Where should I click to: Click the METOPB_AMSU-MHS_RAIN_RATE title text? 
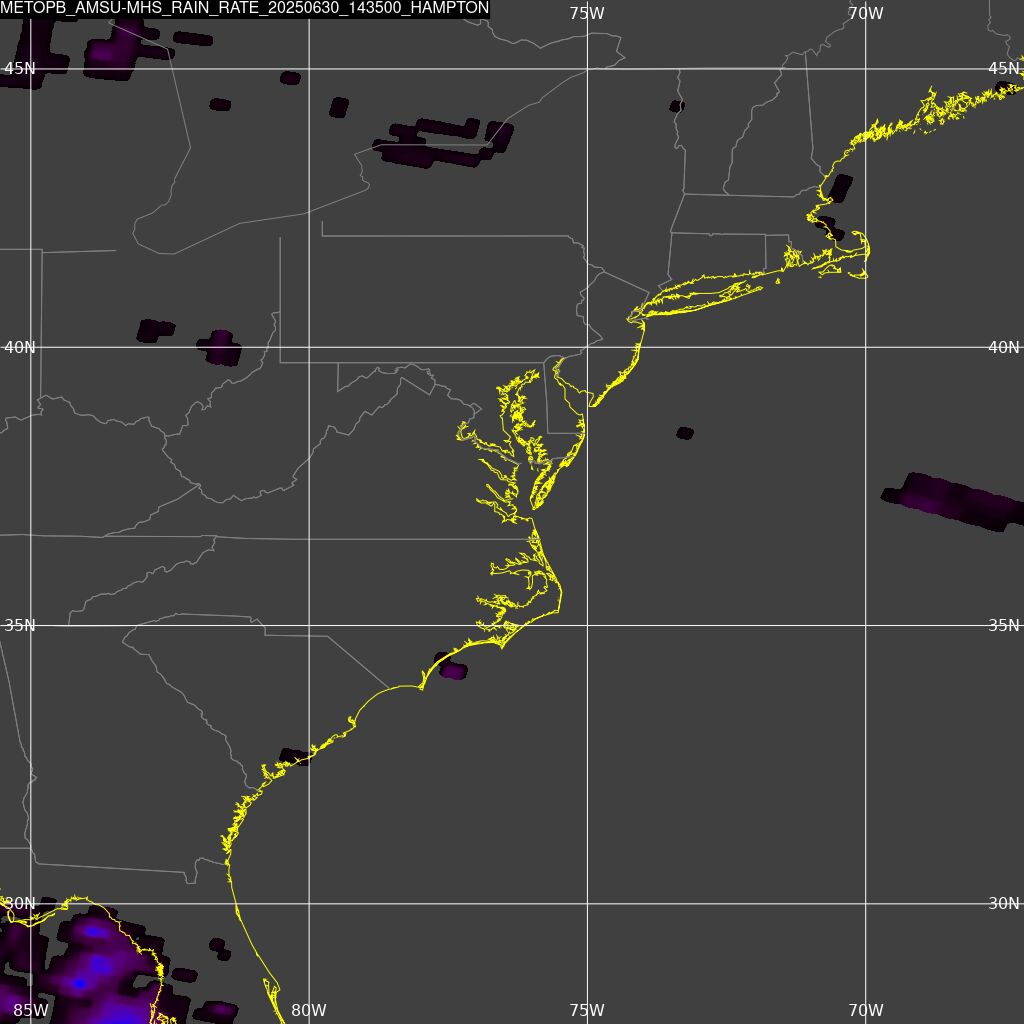pos(244,8)
